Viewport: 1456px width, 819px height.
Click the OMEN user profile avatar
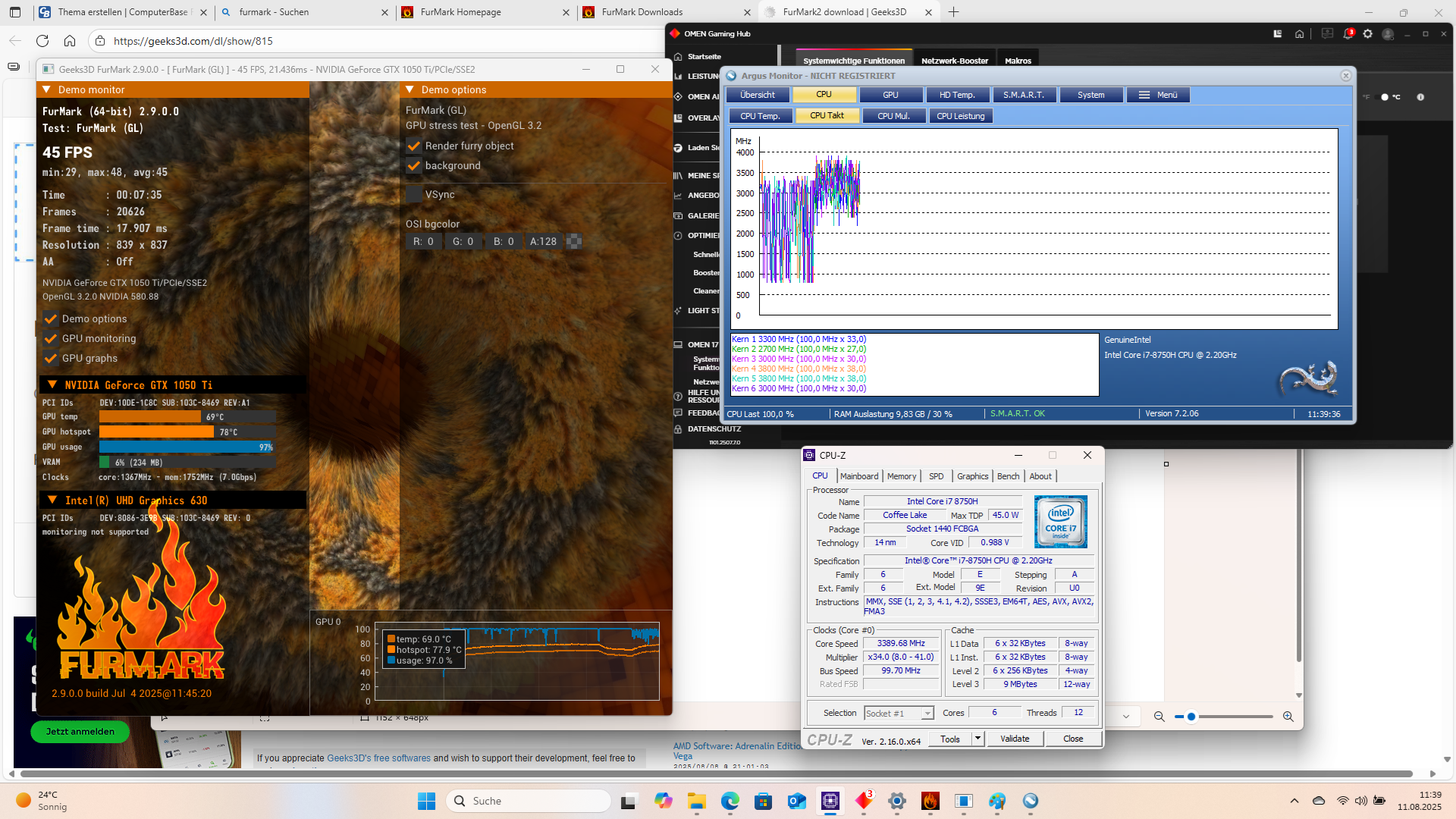point(1388,34)
